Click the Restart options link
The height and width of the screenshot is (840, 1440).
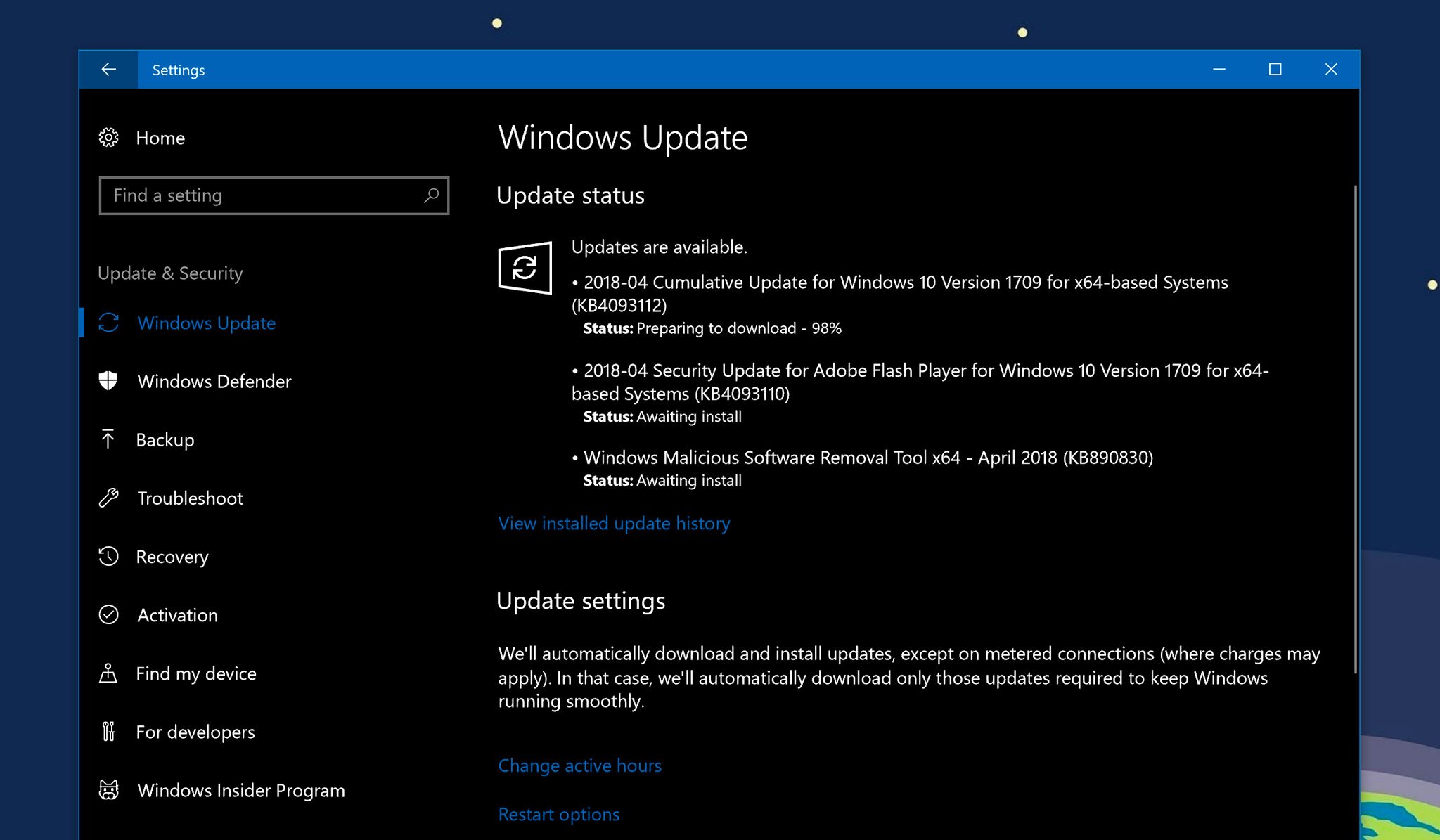[x=558, y=814]
